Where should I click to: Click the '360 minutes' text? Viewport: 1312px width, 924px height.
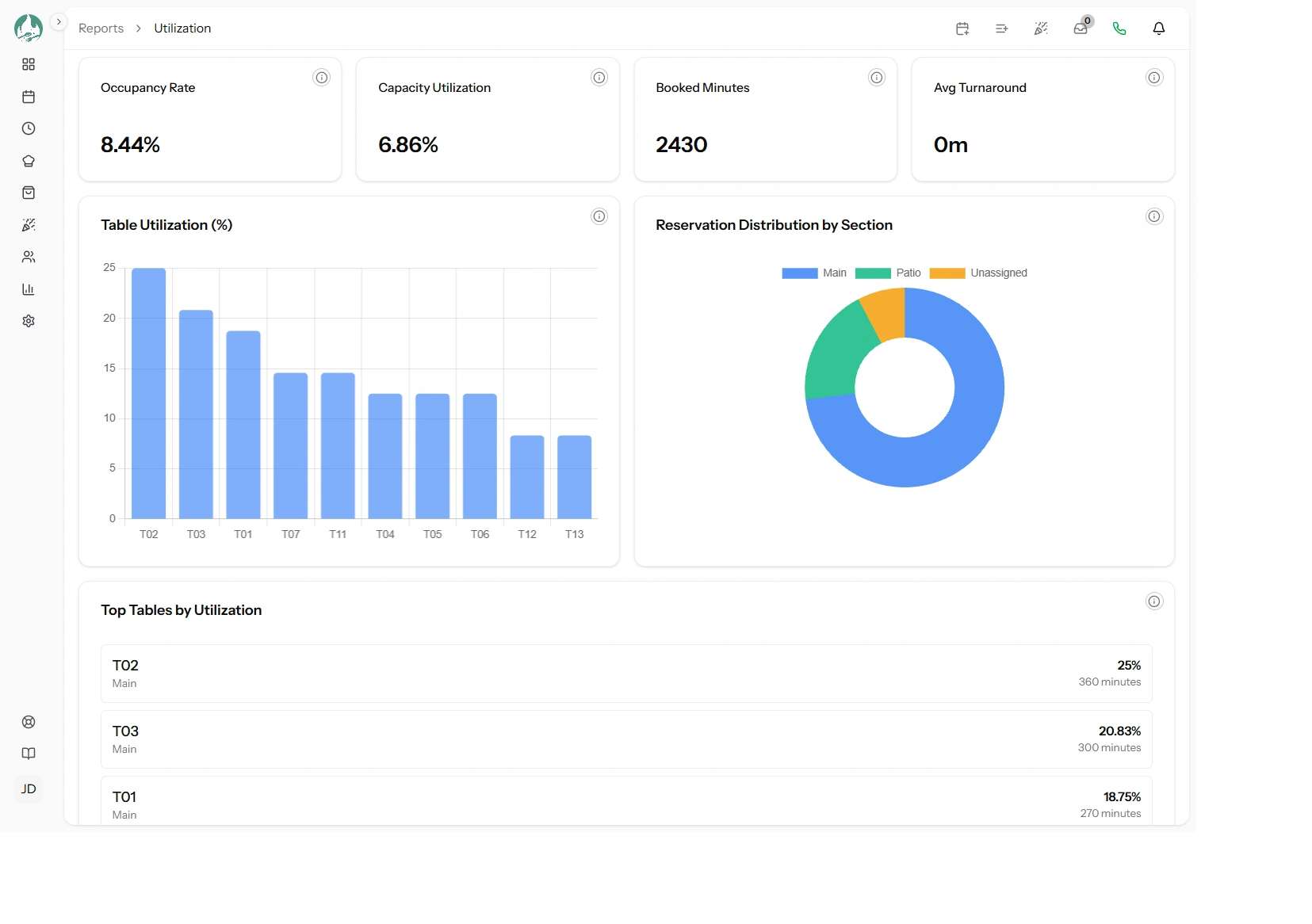click(x=1110, y=682)
